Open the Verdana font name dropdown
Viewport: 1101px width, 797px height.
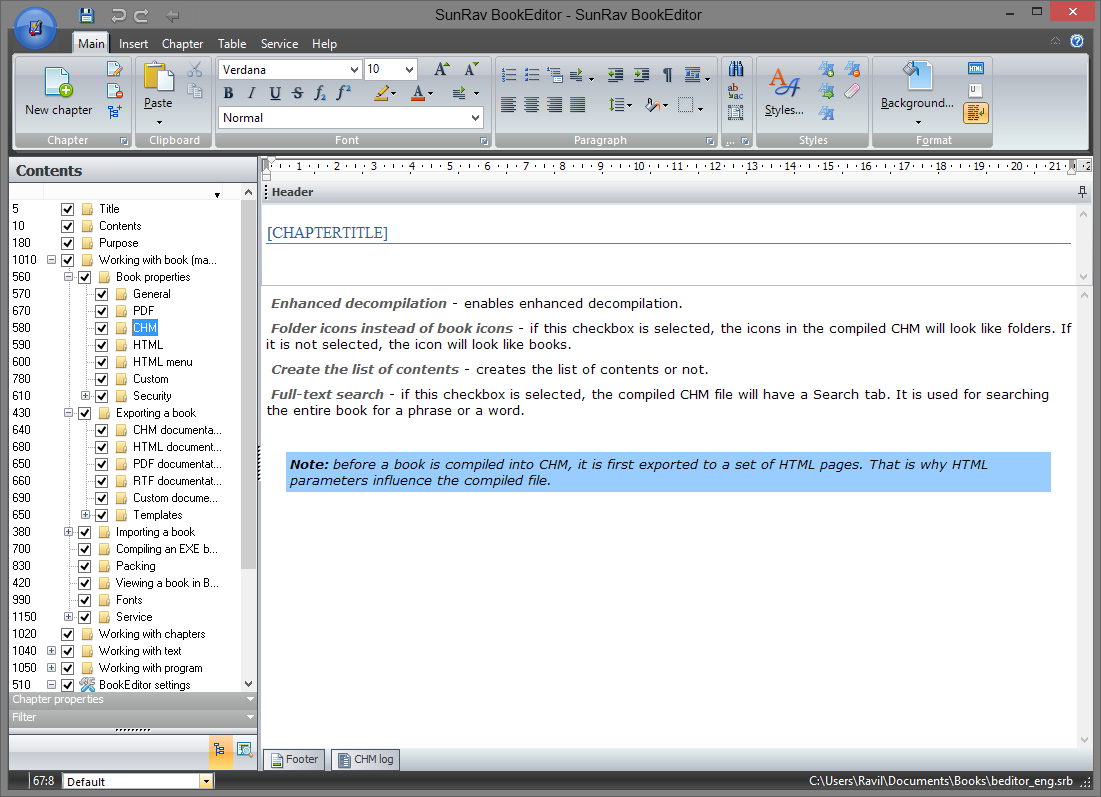(x=354, y=70)
